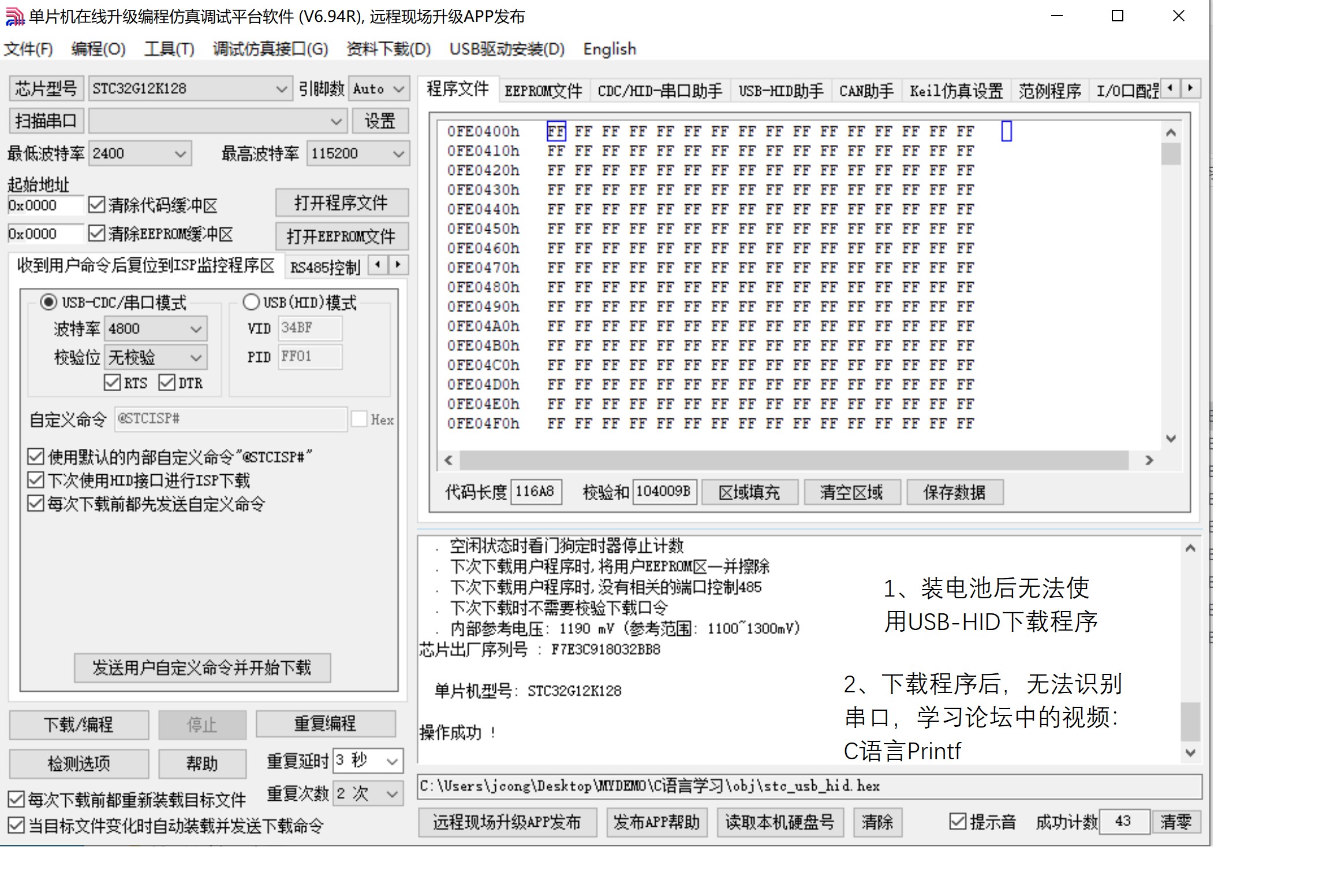Select USB-CDC/串口模式 radio button
This screenshot has width=1330, height=896.
tap(48, 302)
